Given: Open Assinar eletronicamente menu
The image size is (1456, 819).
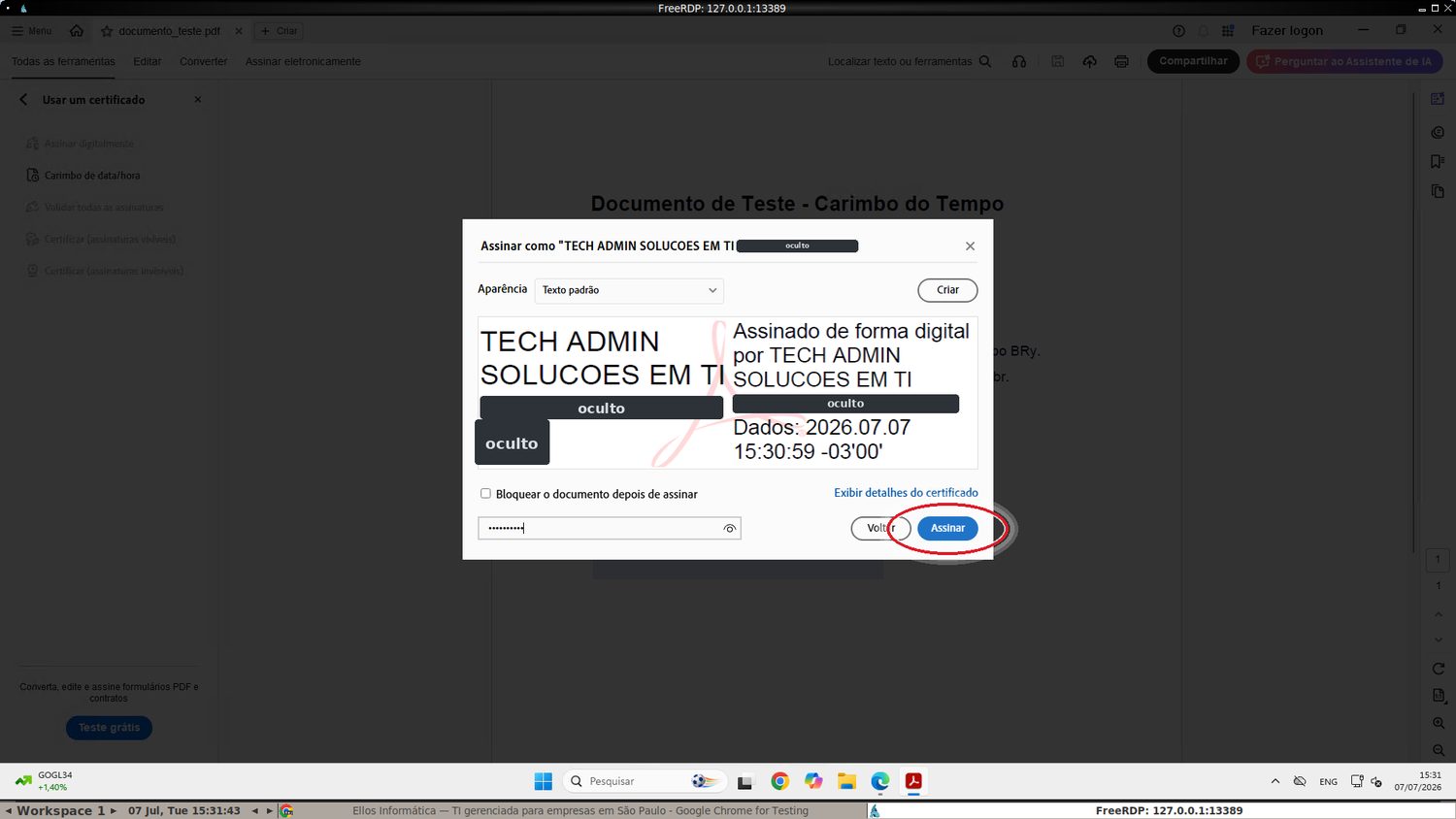Looking at the screenshot, I should pos(303,61).
